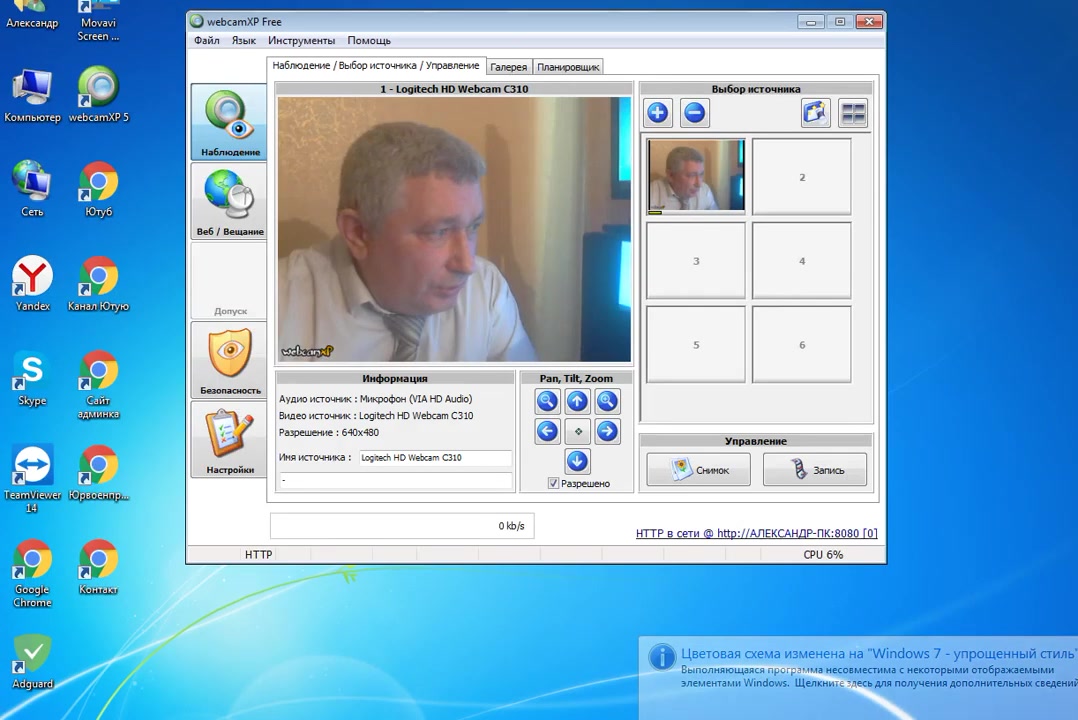Screen dimensions: 1078x720
Task: Zoom out the camera with minus magnifier
Action: [x=547, y=401]
